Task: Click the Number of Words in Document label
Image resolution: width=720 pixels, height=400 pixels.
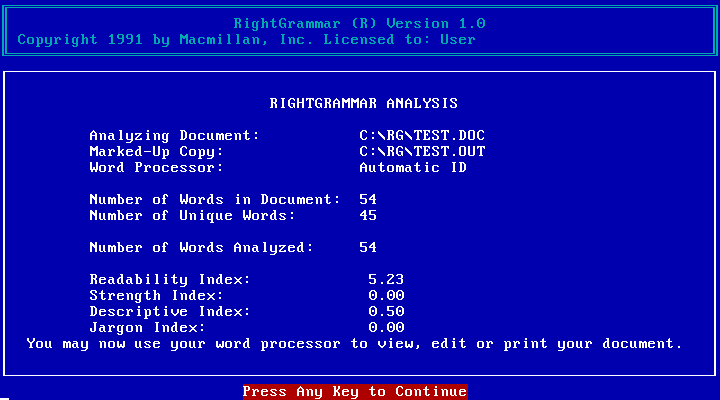Action: [215, 200]
